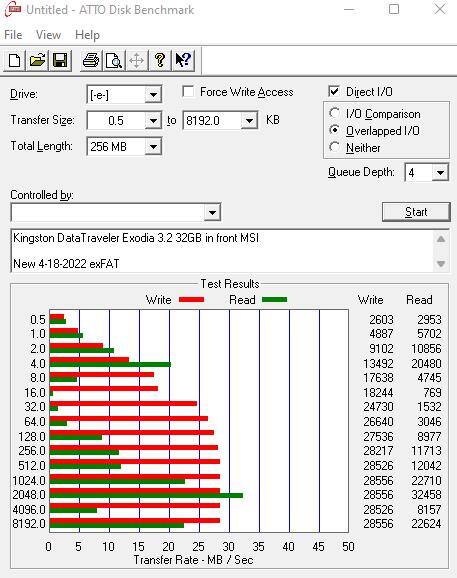Screen dimensions: 457x578
Task: Open the Total Length 256 MB dropdown
Action: click(153, 147)
